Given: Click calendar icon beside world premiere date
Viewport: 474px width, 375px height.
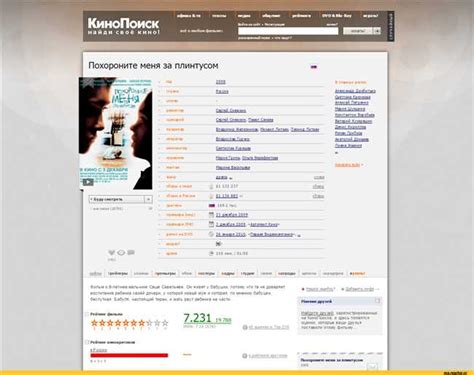Looking at the screenshot, I should (211, 215).
